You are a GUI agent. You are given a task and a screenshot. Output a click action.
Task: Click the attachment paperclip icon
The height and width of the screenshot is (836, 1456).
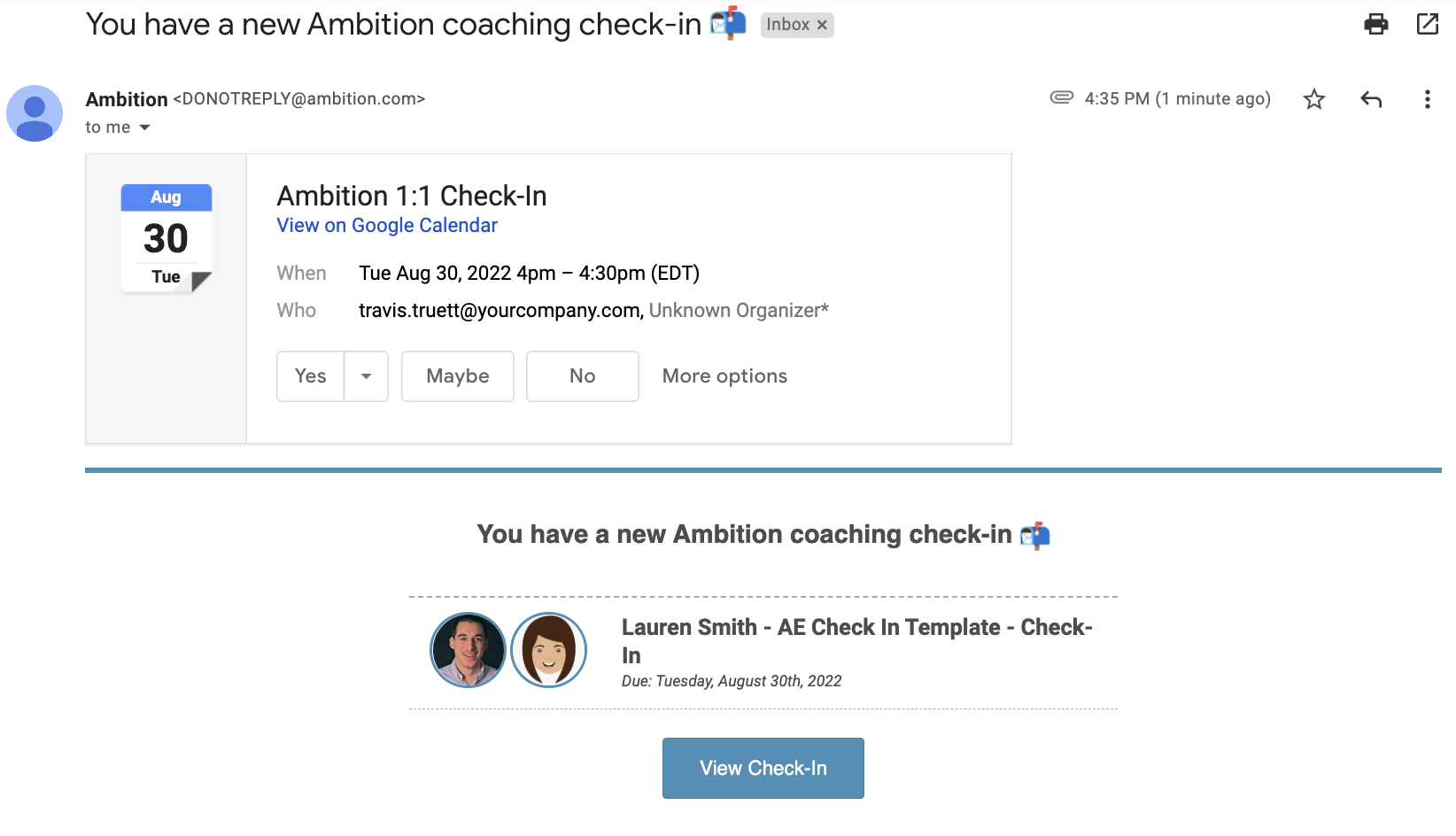[1060, 98]
